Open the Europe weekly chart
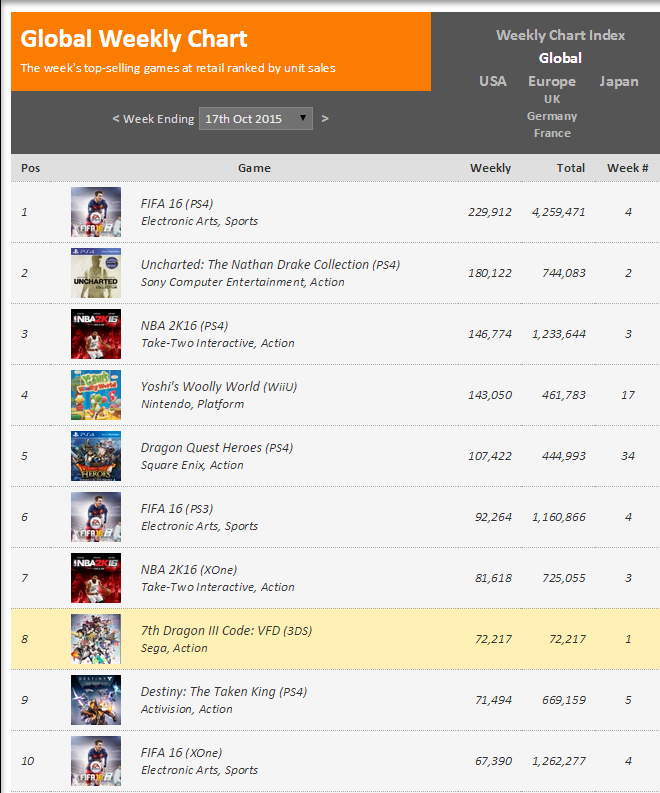 tap(552, 81)
